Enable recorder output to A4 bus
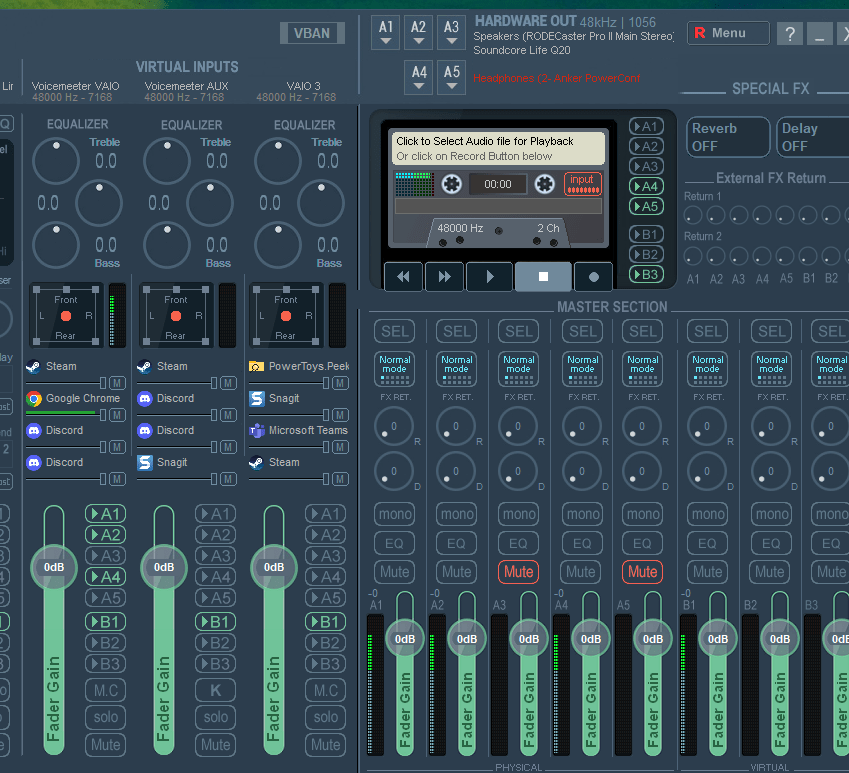 click(646, 187)
